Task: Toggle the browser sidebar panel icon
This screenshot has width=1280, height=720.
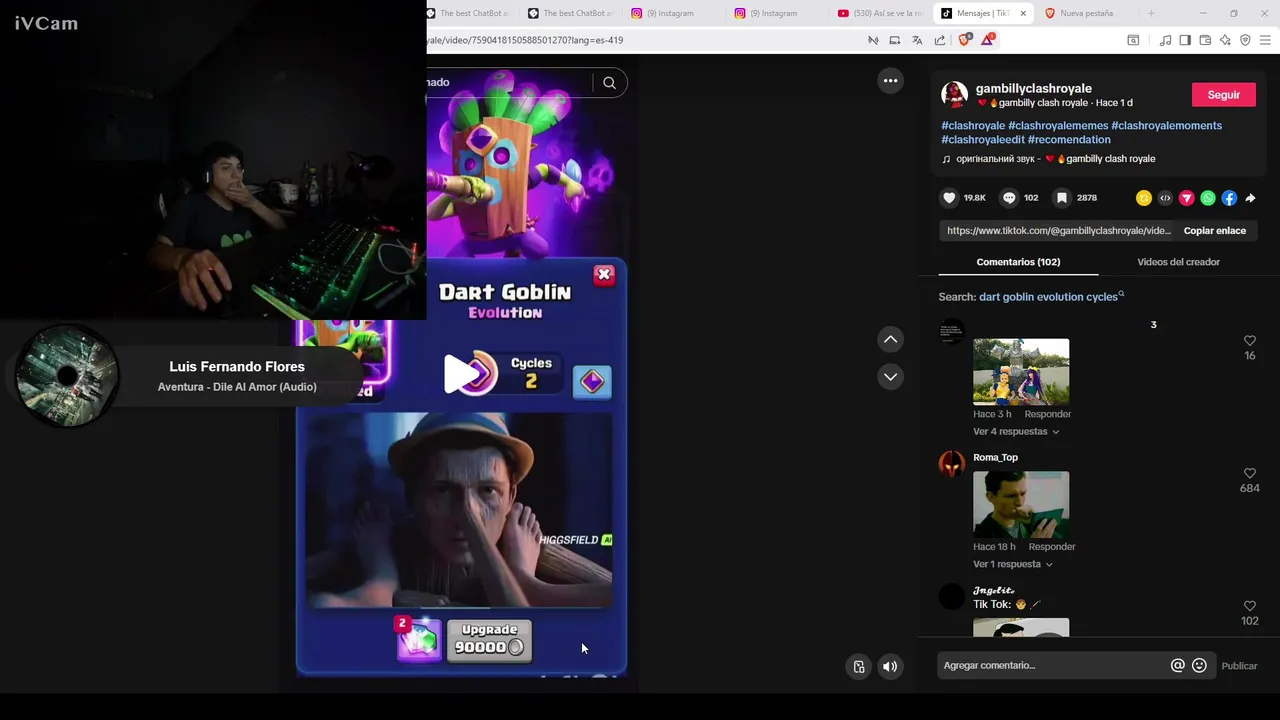Action: (x=1185, y=40)
